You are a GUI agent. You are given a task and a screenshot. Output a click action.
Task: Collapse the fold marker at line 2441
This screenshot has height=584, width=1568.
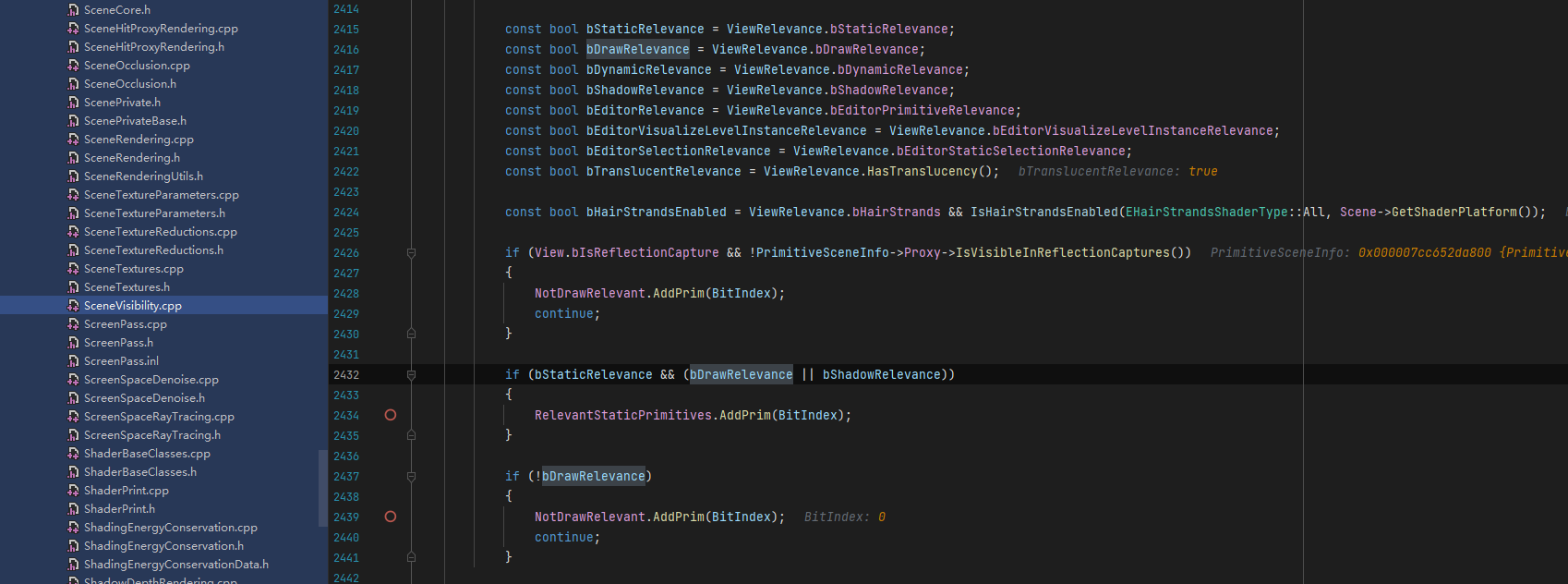click(x=411, y=557)
